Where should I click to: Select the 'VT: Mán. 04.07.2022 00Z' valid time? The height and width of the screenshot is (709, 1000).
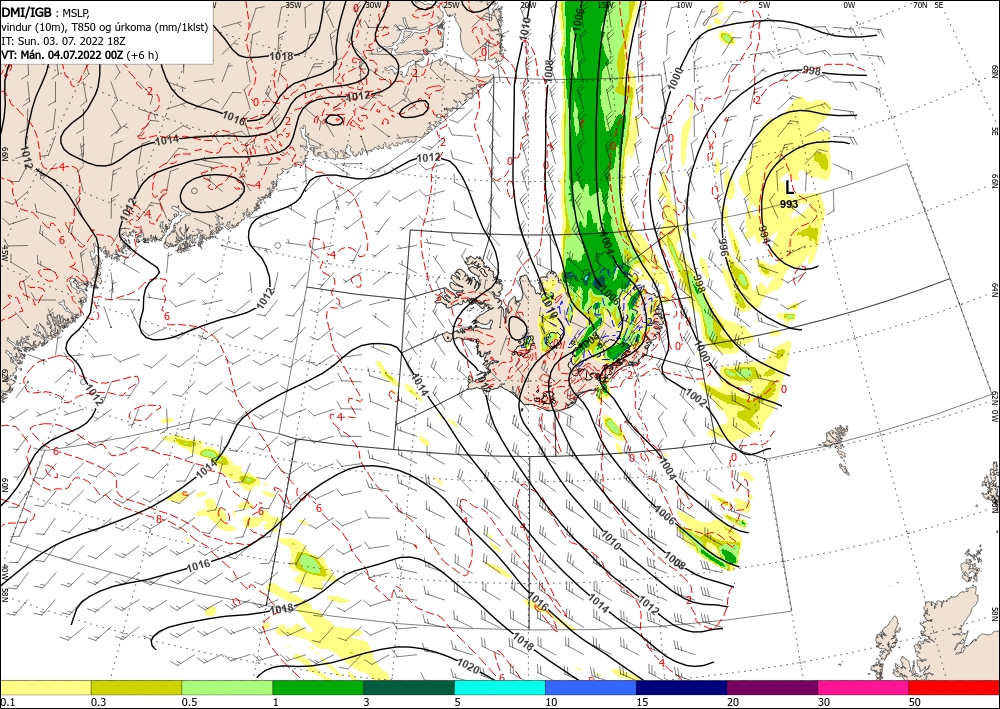pos(62,55)
